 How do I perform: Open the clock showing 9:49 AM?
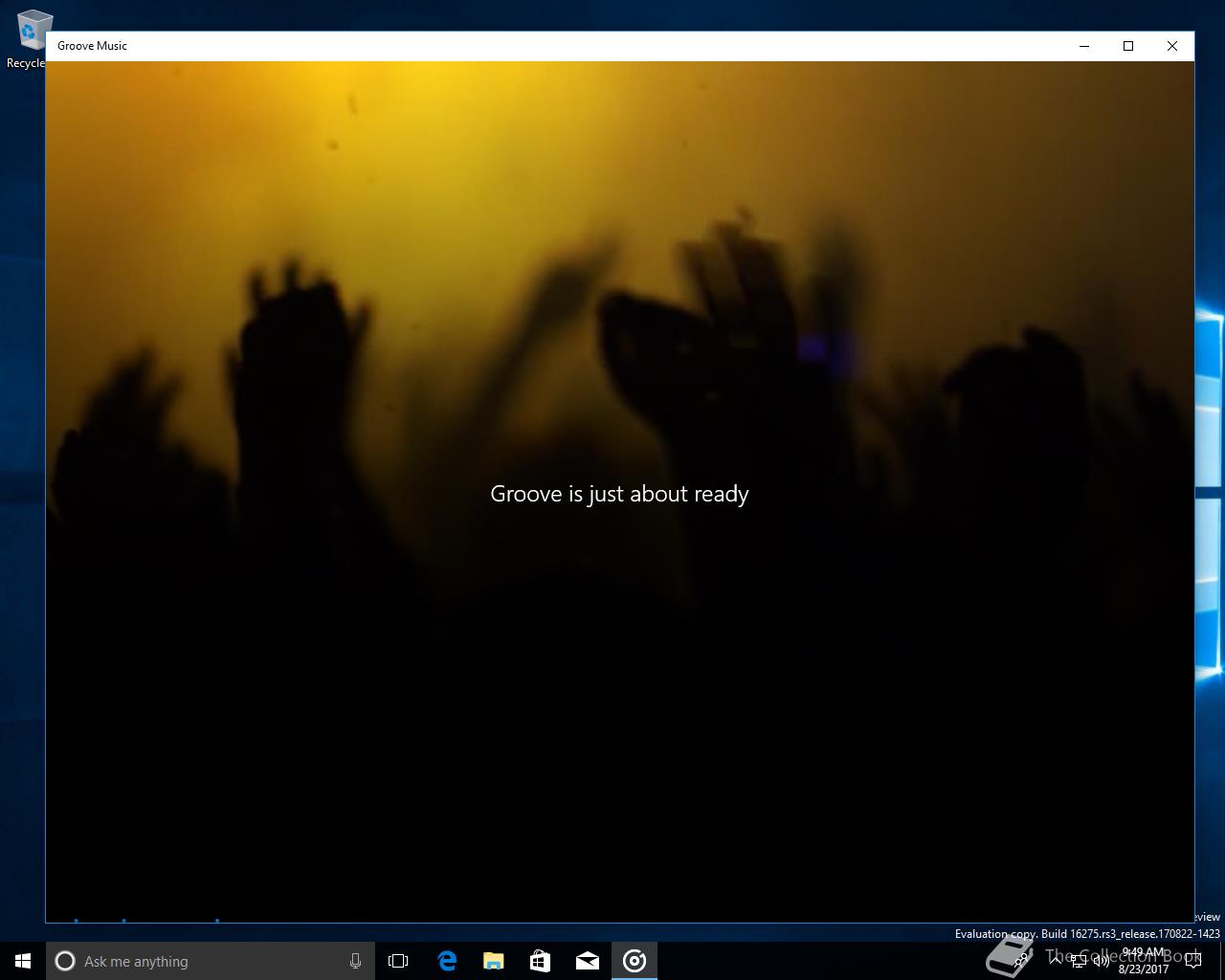coord(1144,961)
